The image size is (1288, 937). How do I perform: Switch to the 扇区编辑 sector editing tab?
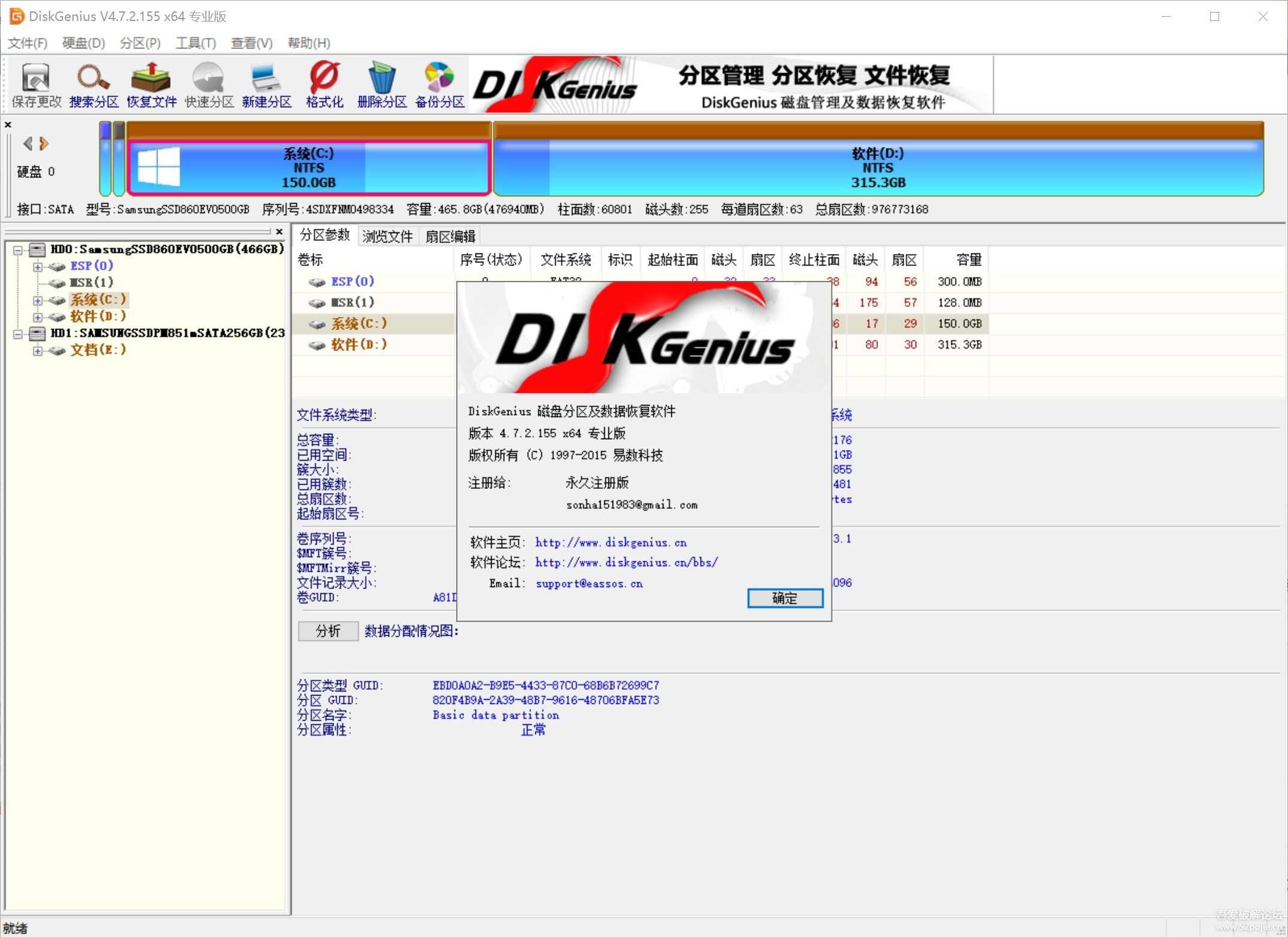pos(450,235)
